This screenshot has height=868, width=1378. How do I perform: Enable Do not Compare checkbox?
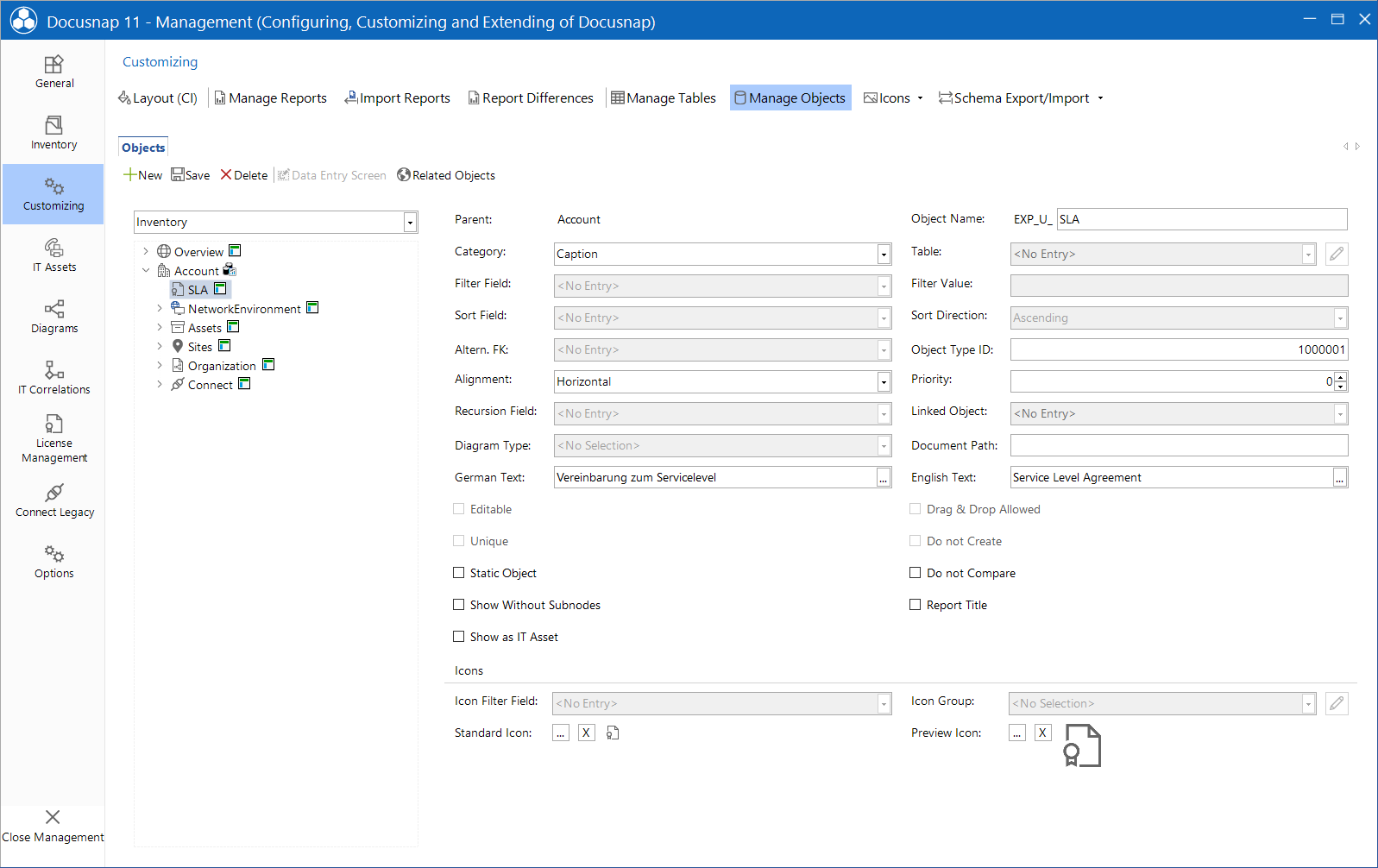[916, 573]
